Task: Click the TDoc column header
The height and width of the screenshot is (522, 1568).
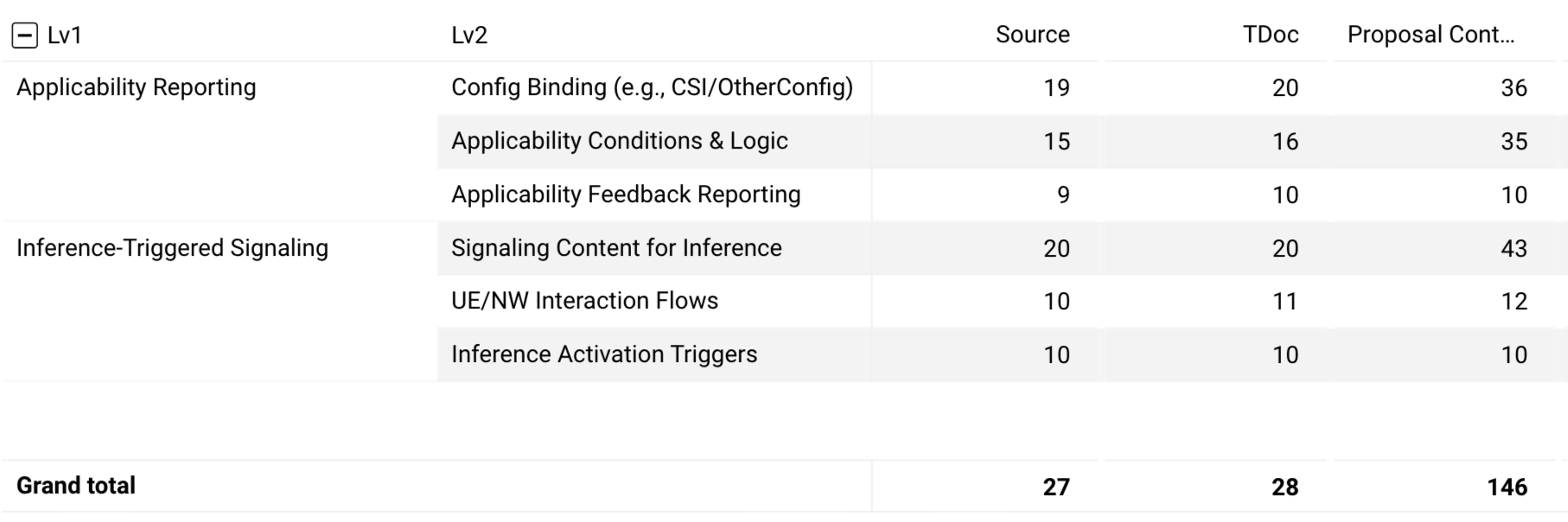Action: [1271, 35]
